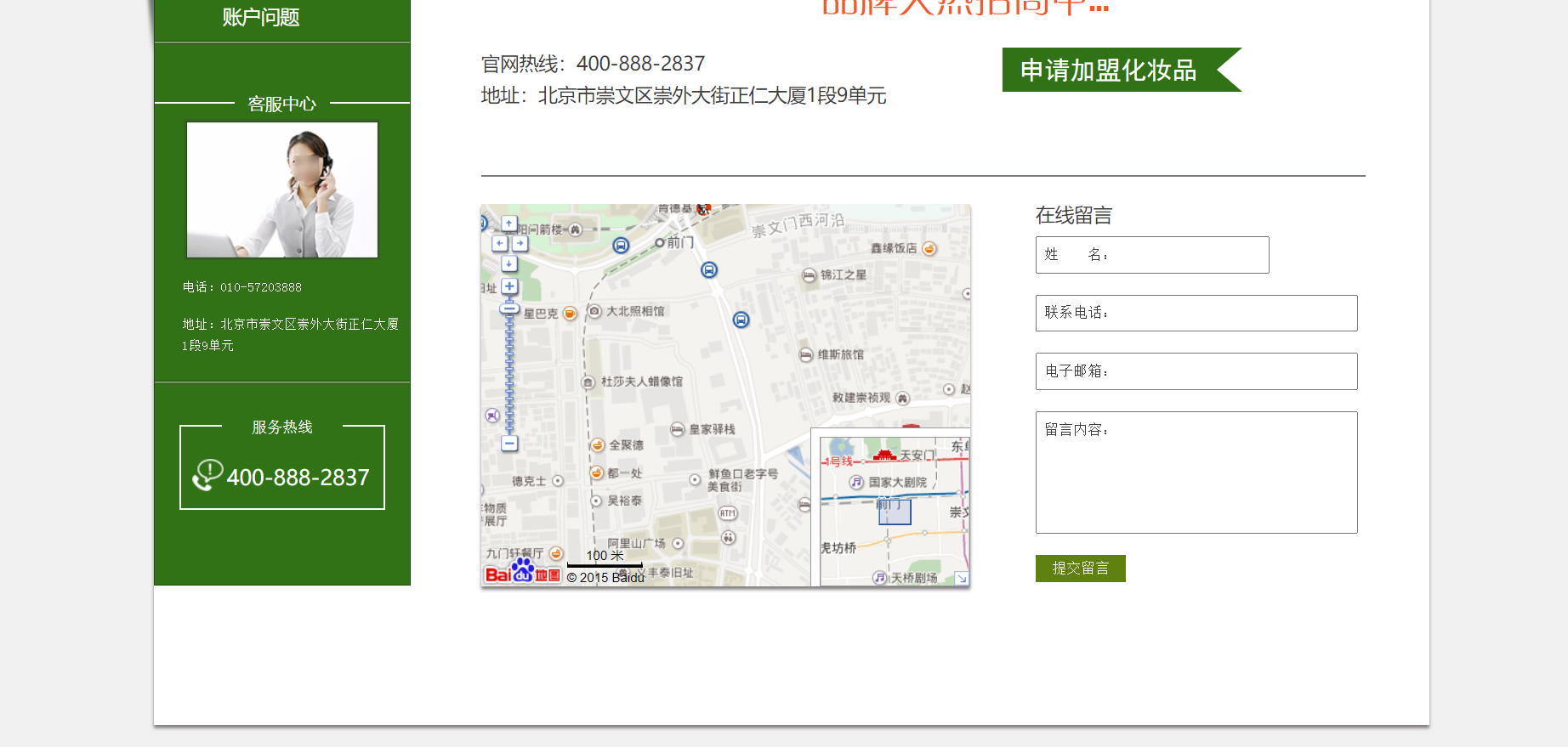Click the sidebar text 电话：010-57203888

[242, 287]
